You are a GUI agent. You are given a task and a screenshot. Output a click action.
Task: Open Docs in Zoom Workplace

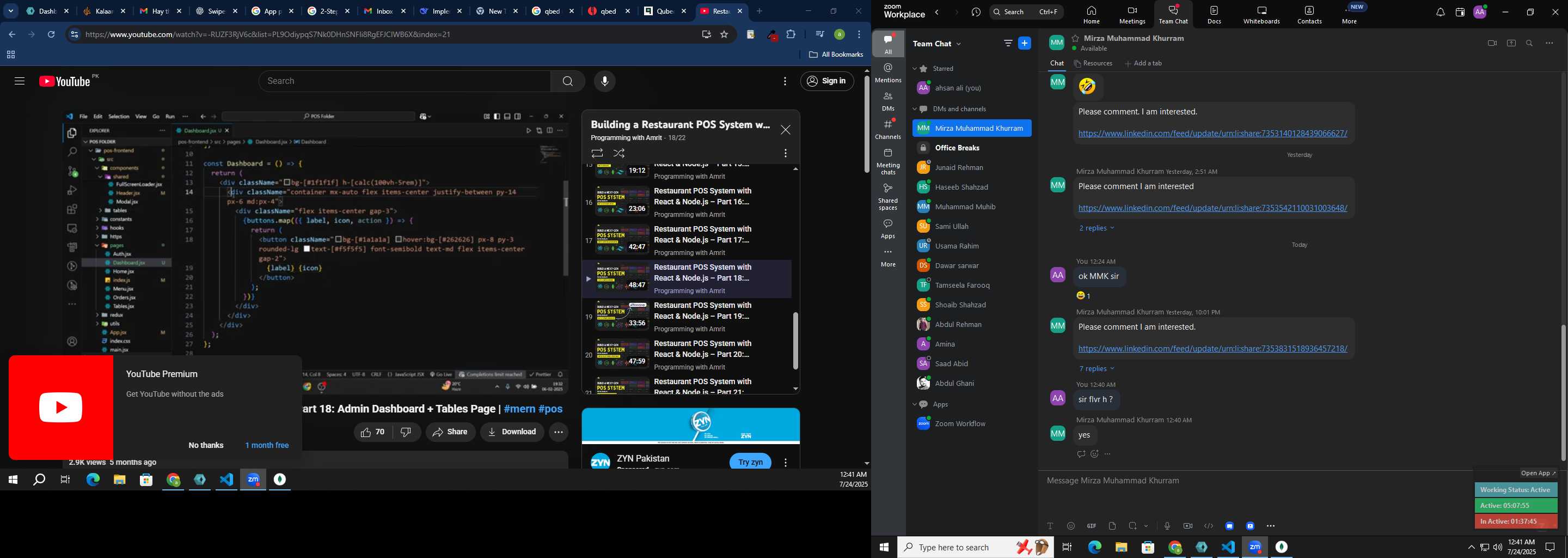[x=1214, y=15]
